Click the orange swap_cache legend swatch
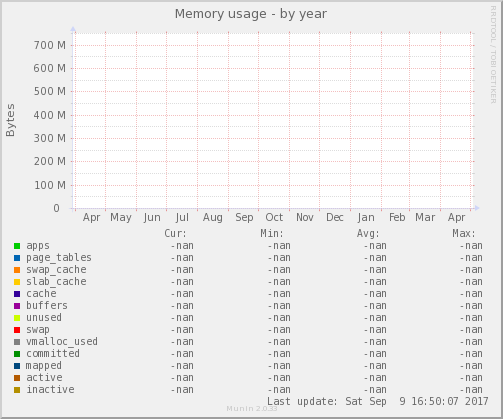The image size is (503, 419). tap(17, 270)
